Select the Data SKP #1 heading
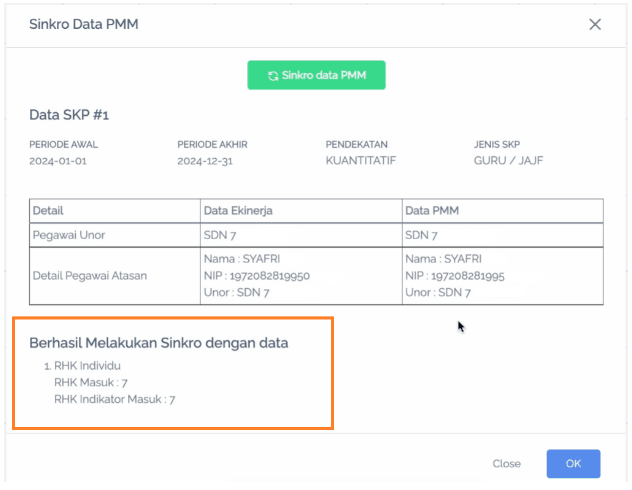 69,115
